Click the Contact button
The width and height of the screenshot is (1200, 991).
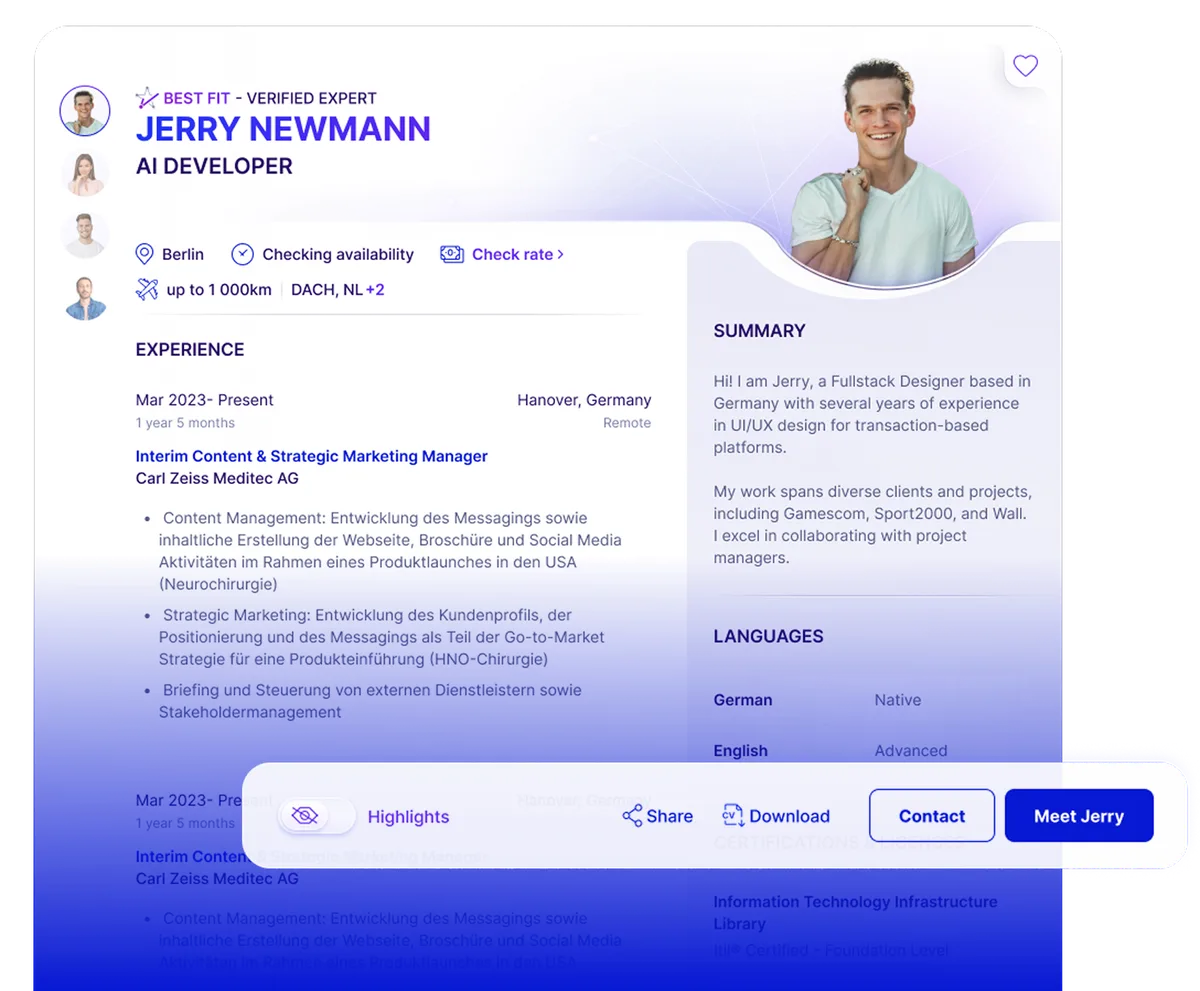coord(932,816)
